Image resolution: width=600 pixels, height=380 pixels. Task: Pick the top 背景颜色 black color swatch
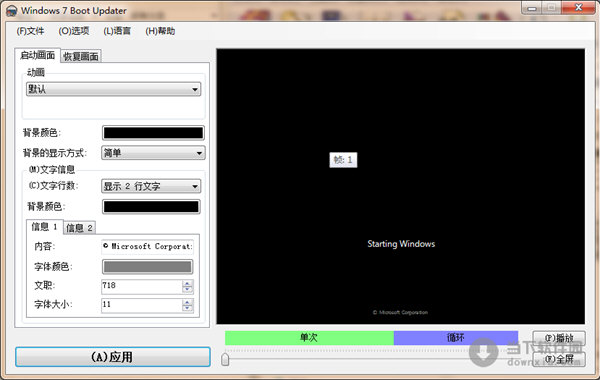153,133
